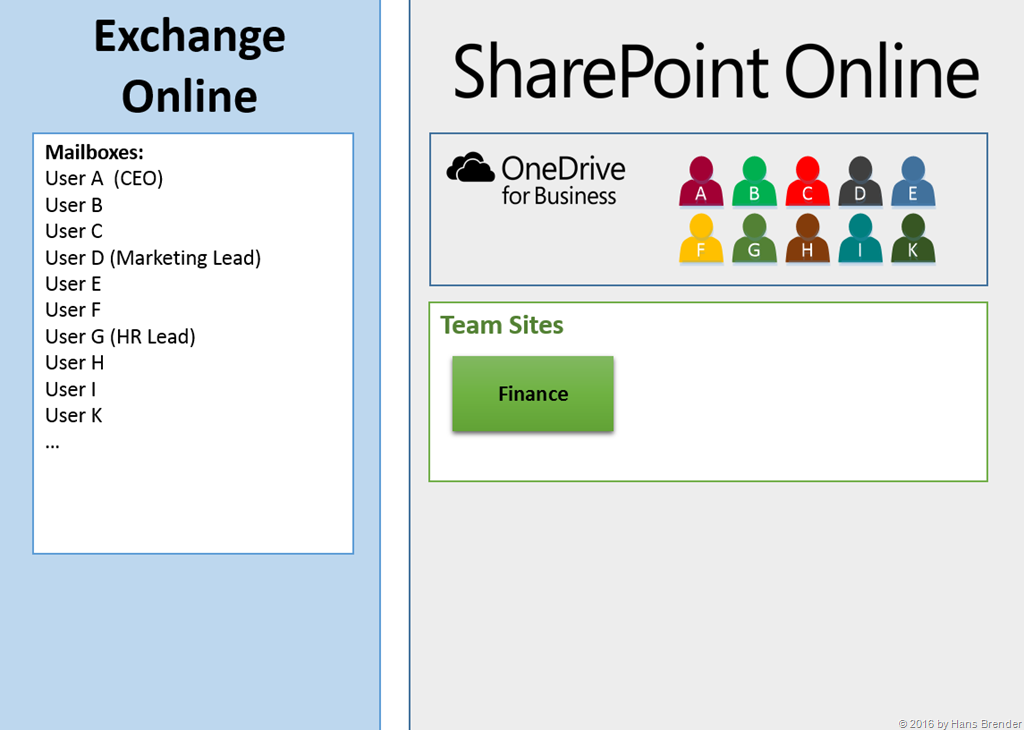This screenshot has height=730, width=1024.
Task: Select the yellow User F icon
Action: click(x=701, y=240)
